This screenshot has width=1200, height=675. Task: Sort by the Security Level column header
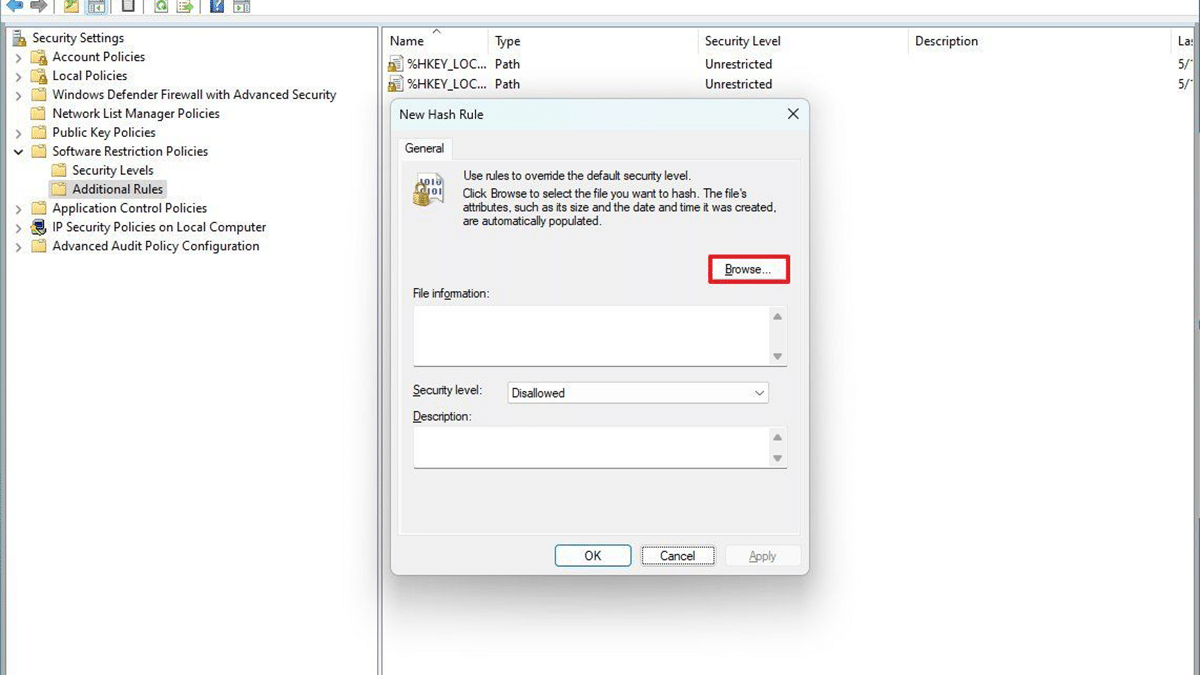pos(802,41)
